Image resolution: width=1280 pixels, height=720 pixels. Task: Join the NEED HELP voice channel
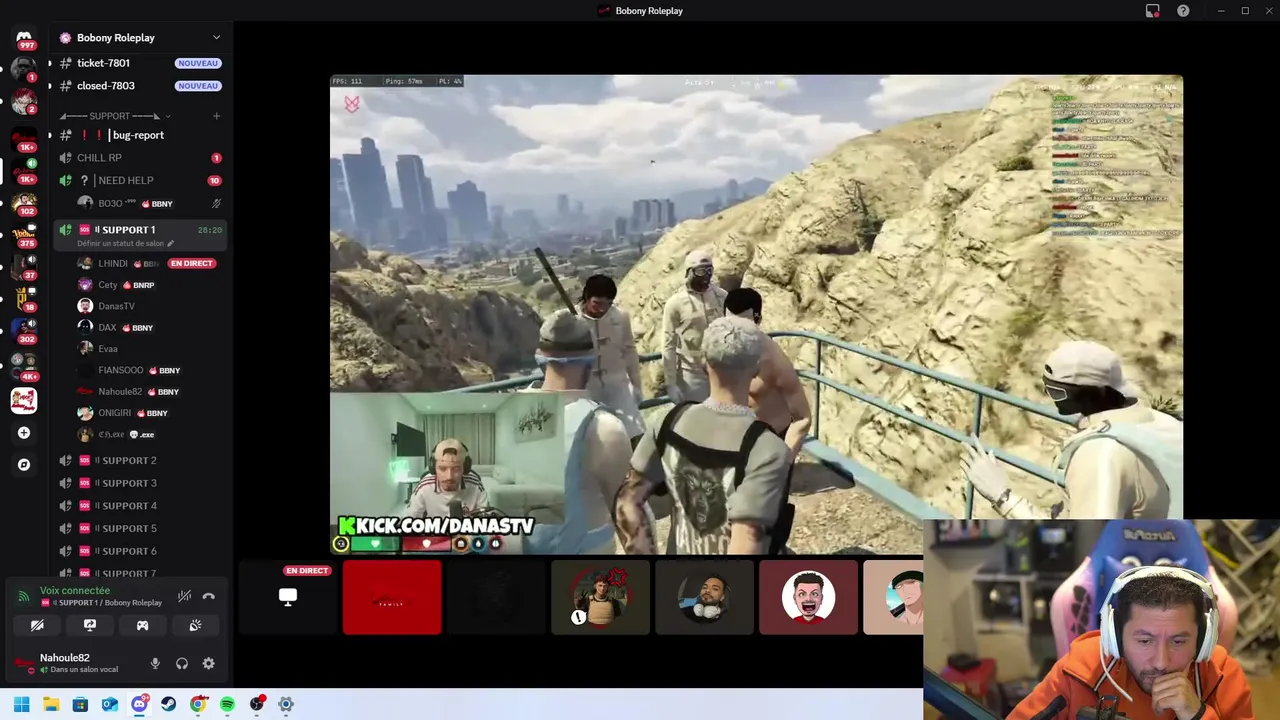[140, 180]
